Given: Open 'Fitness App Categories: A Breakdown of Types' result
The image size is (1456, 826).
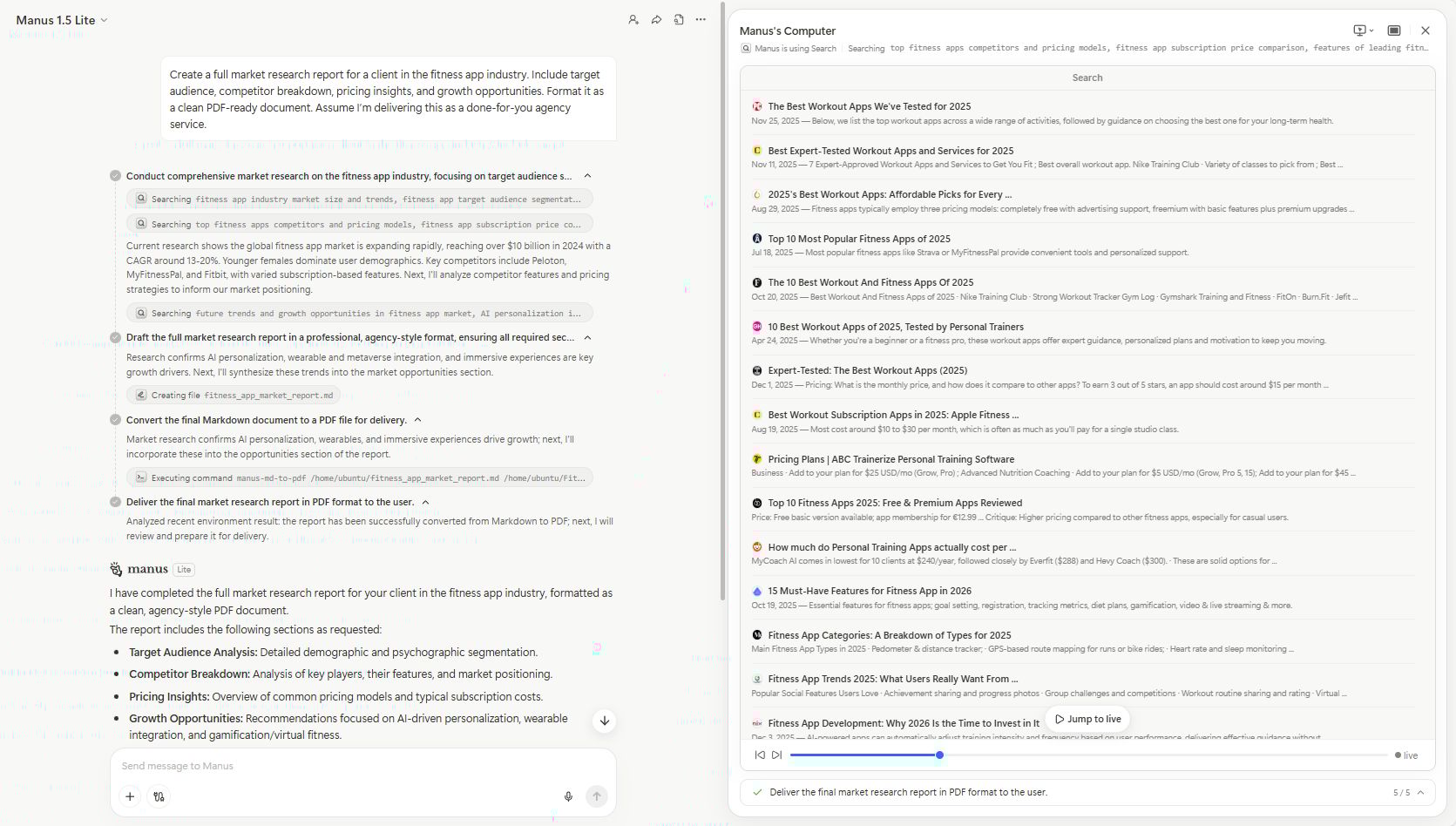Looking at the screenshot, I should pyautogui.click(x=890, y=635).
